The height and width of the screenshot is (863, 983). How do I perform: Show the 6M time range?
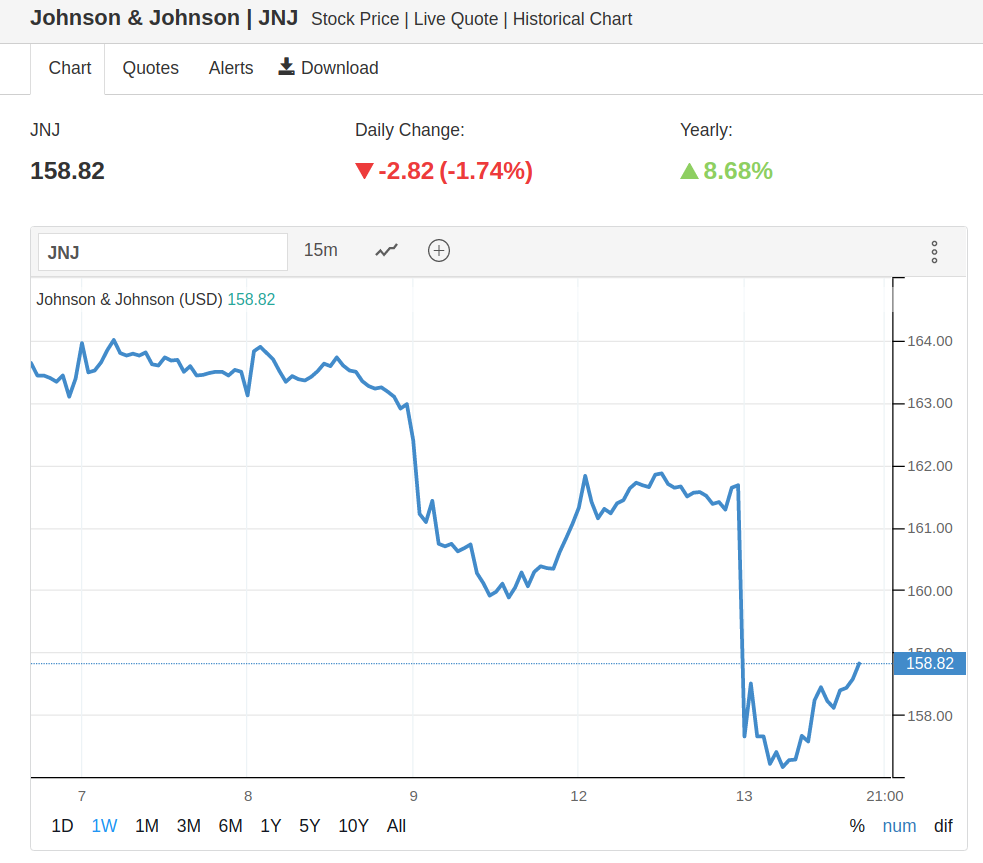click(x=231, y=826)
